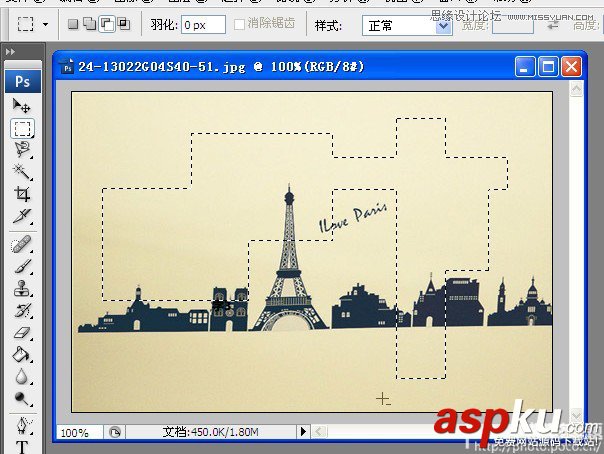The width and height of the screenshot is (604, 454).
Task: Click the zoom 100% field in status bar
Action: click(x=79, y=433)
